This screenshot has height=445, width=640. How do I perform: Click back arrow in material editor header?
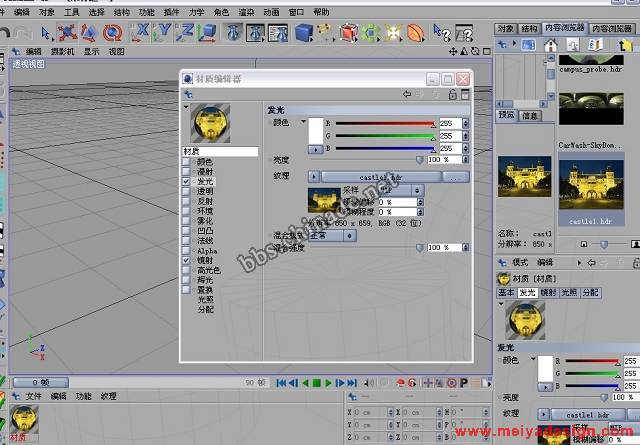point(407,94)
